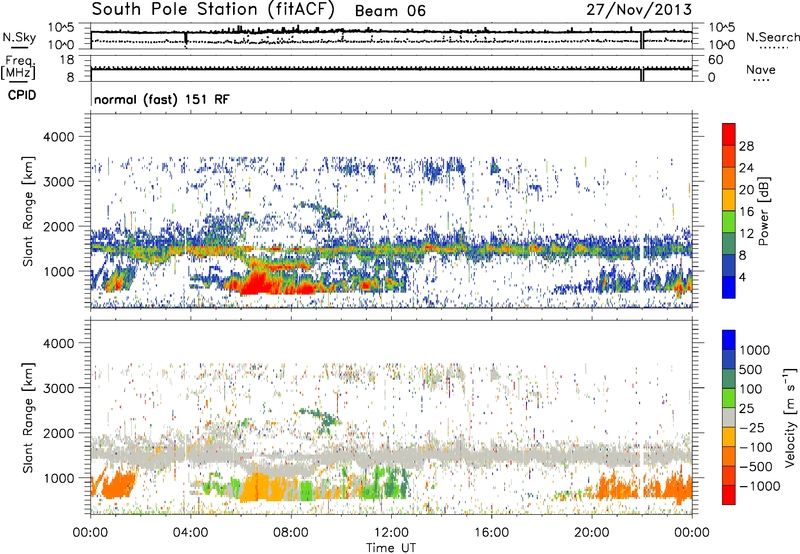Click the 'South Pole Station (fitACF)' title
The width and height of the screenshot is (800, 554).
coord(213,10)
